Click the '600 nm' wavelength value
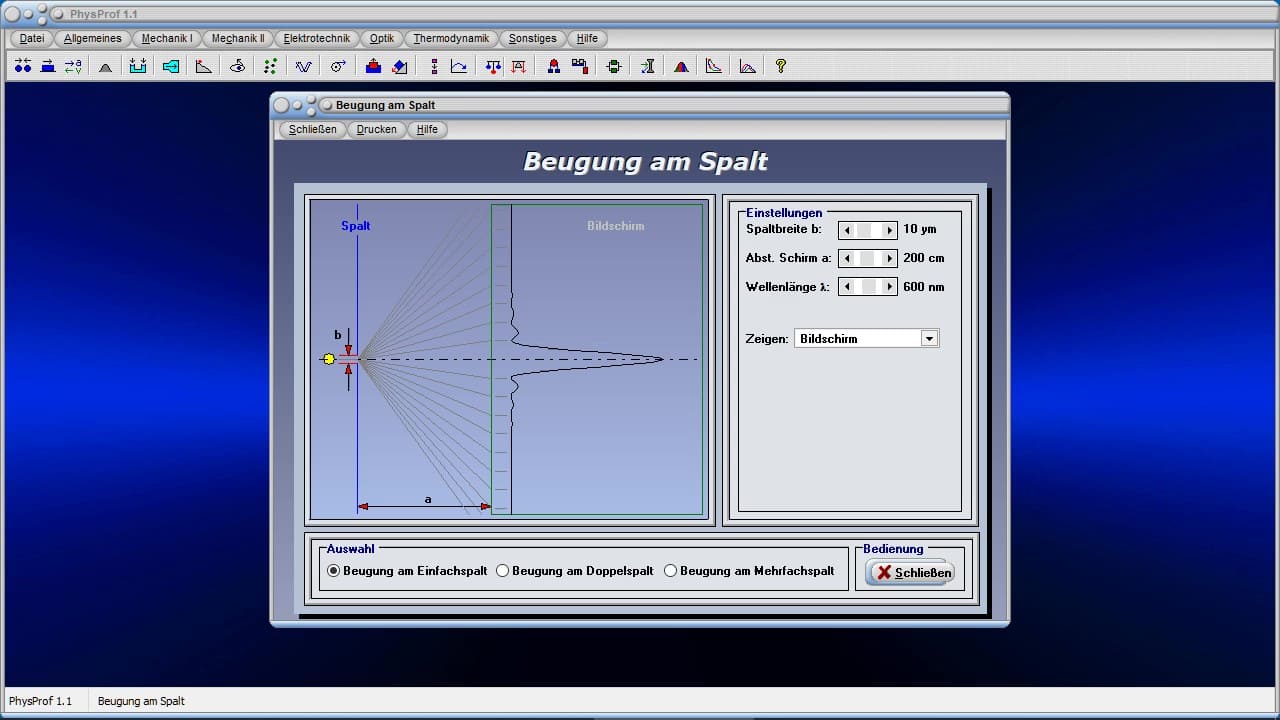1280x720 pixels. point(924,287)
